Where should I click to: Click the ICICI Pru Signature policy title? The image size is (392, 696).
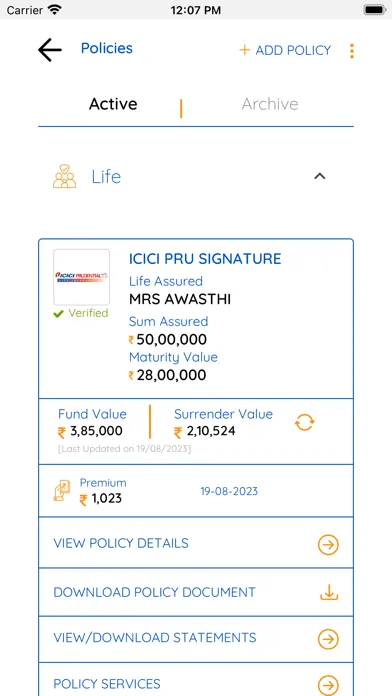[205, 259]
